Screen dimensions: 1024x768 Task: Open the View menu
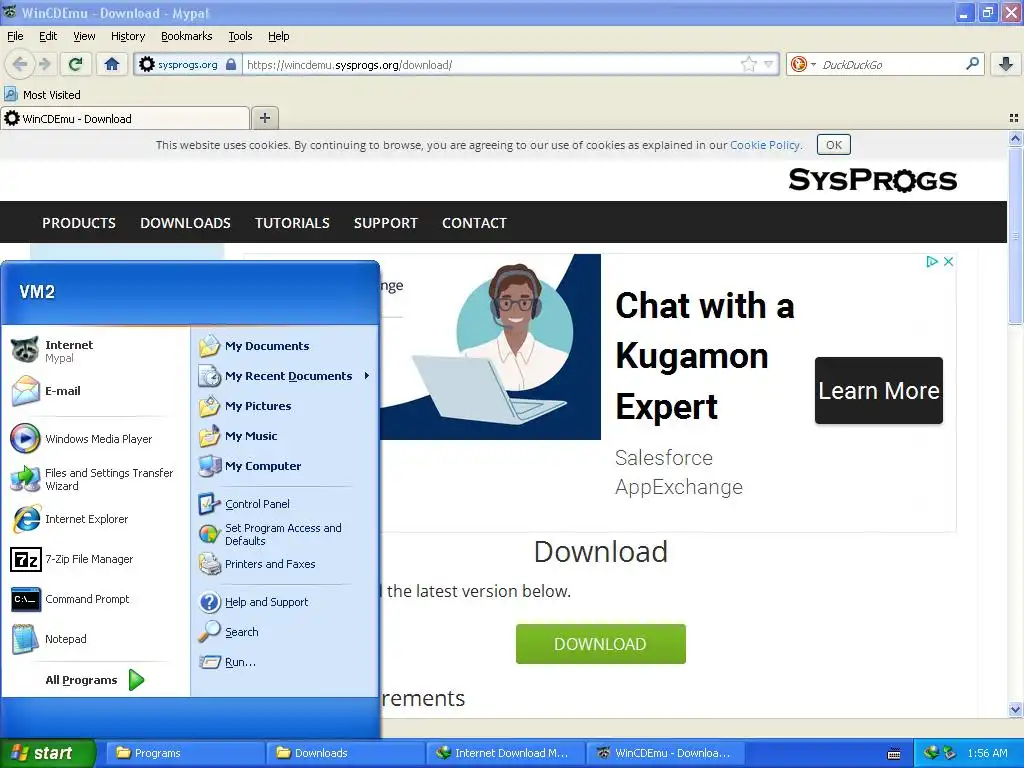[84, 36]
